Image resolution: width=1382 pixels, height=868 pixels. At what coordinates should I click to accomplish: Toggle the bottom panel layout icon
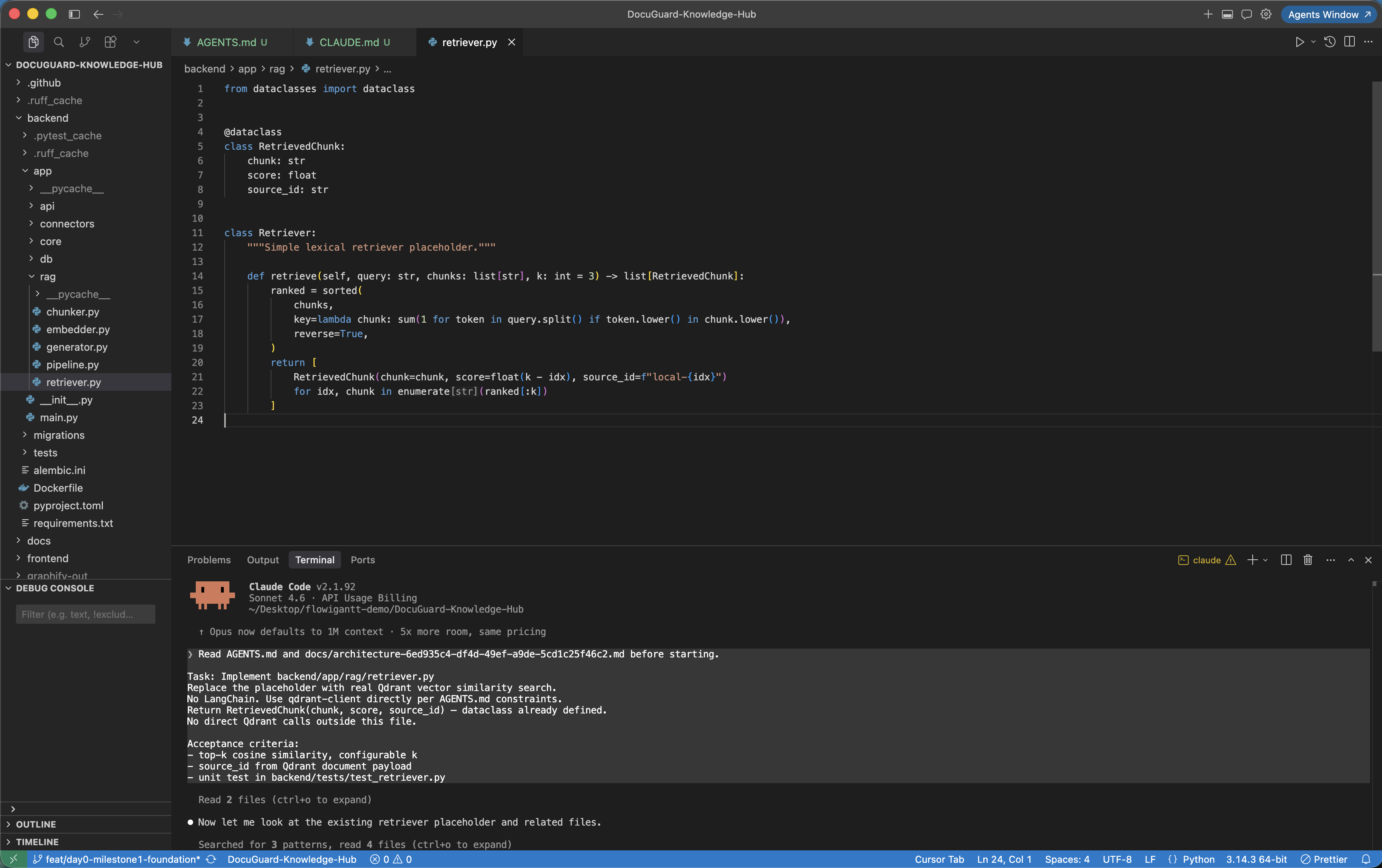point(1227,14)
